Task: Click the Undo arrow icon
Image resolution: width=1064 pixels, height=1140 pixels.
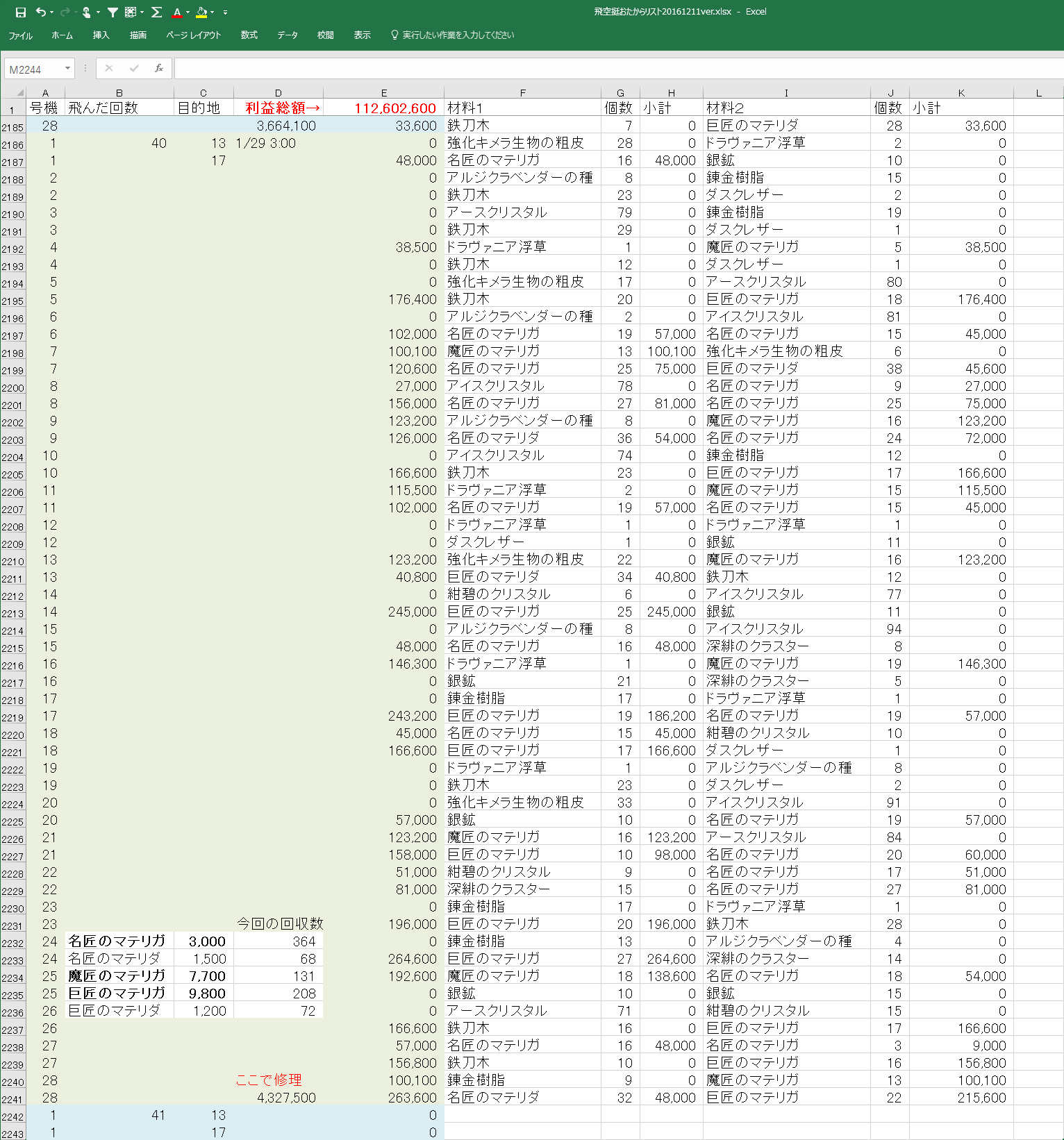Action: [41, 12]
